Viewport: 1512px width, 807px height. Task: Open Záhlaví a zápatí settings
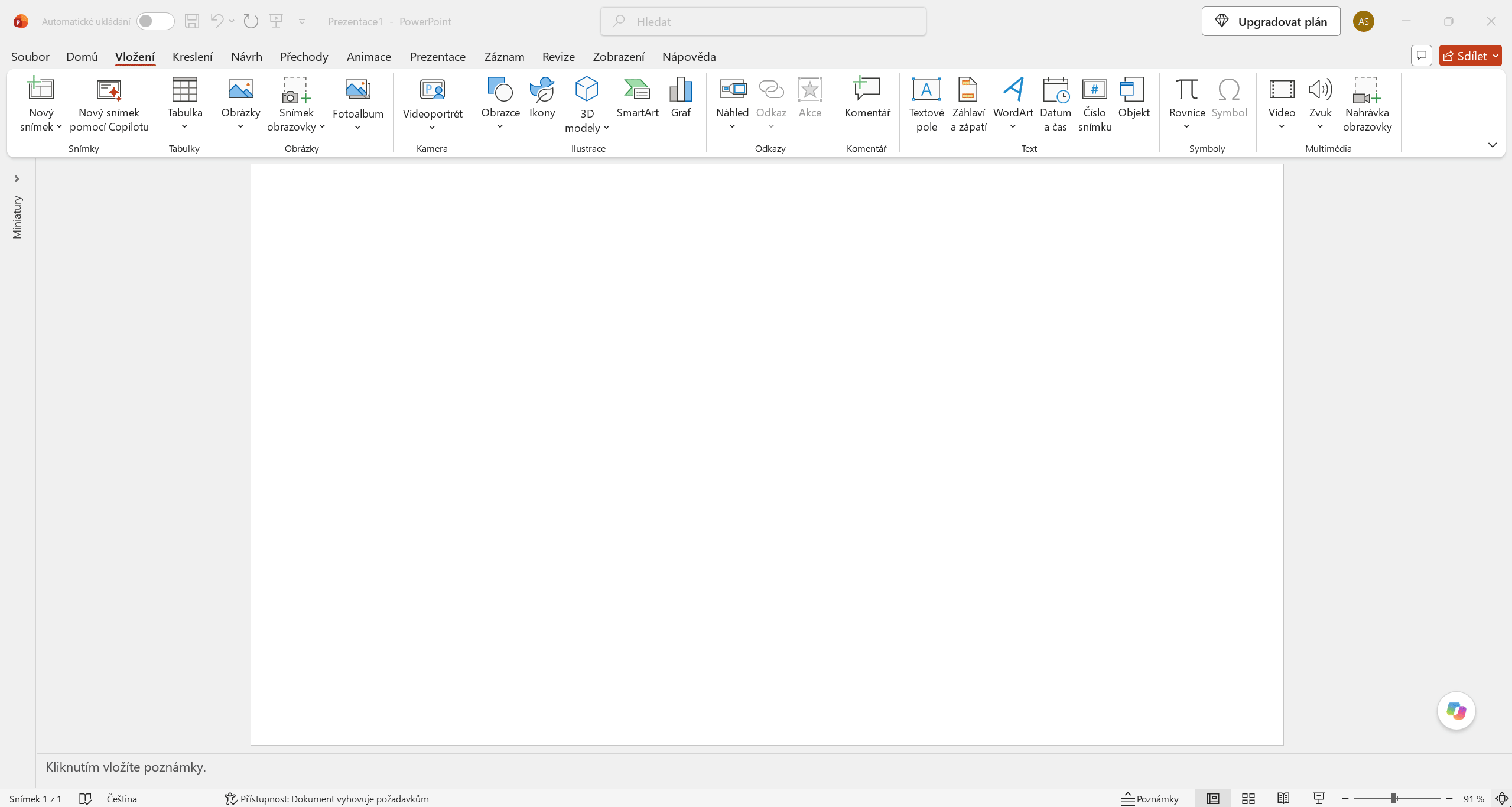(968, 105)
